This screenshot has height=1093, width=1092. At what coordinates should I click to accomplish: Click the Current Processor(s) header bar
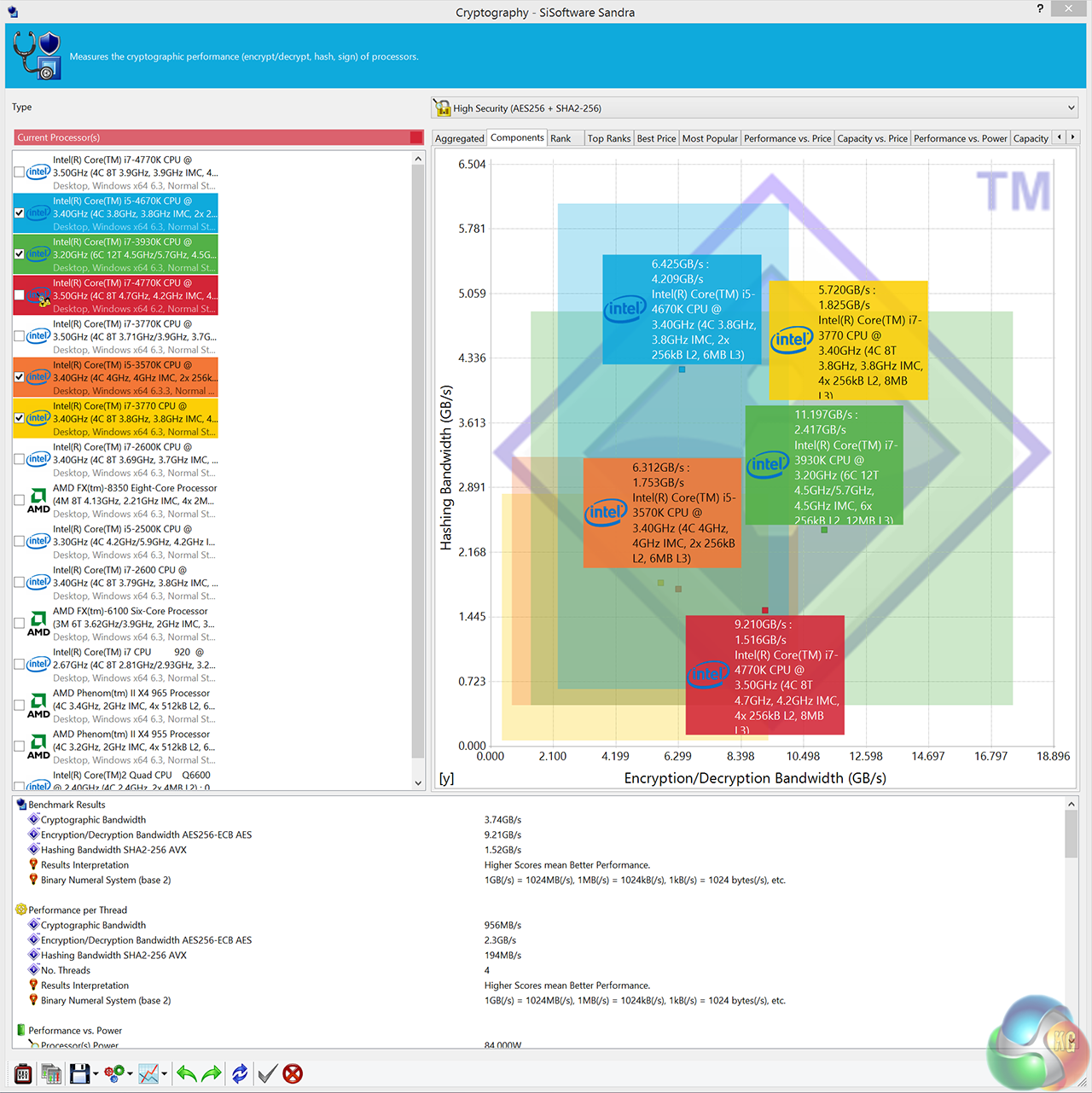[219, 137]
